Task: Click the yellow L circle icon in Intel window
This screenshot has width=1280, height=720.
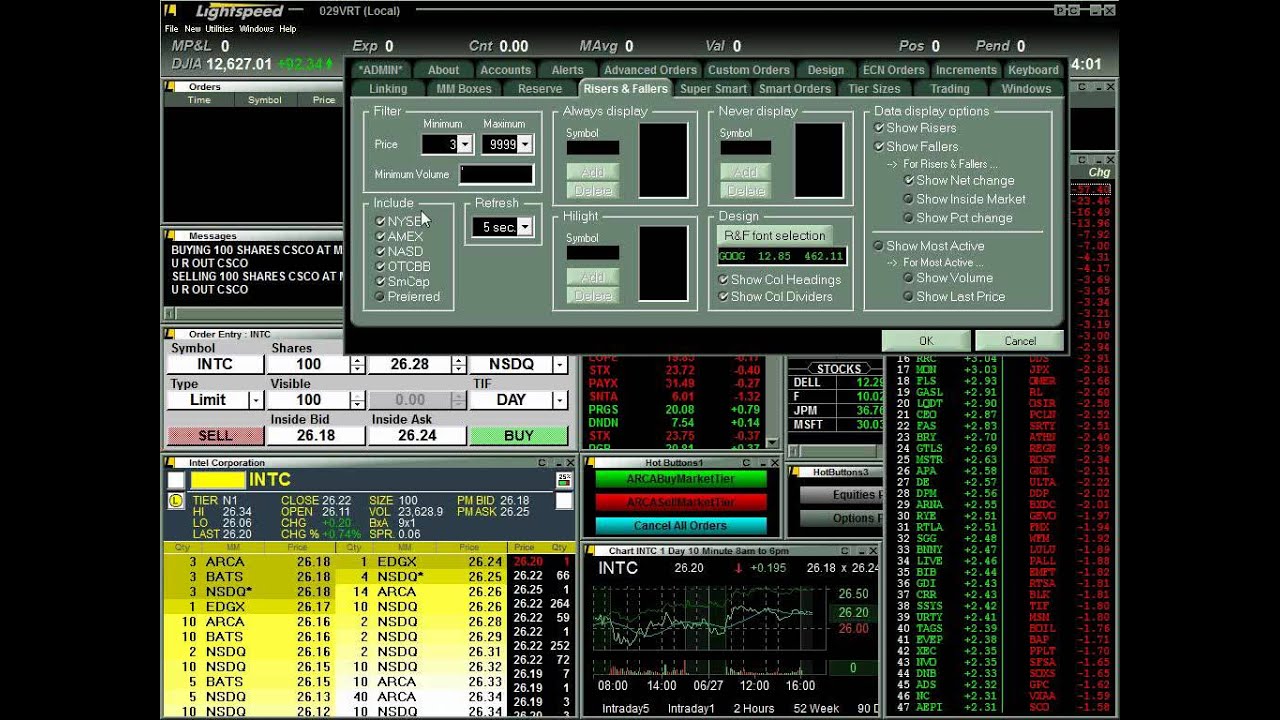Action: 176,500
